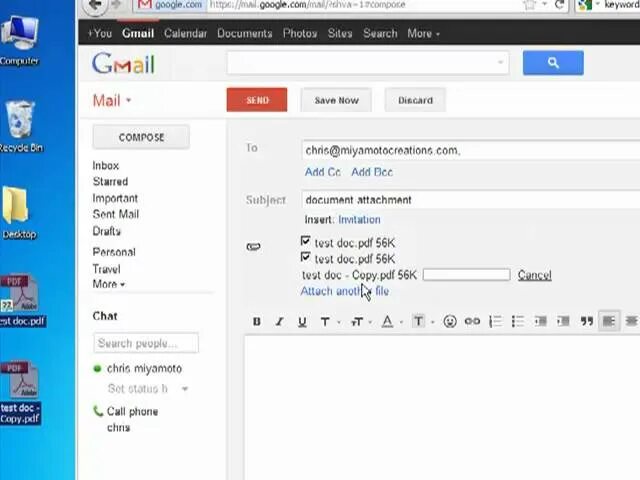This screenshot has width=640, height=480.
Task: Increase the text indent
Action: pyautogui.click(x=563, y=322)
